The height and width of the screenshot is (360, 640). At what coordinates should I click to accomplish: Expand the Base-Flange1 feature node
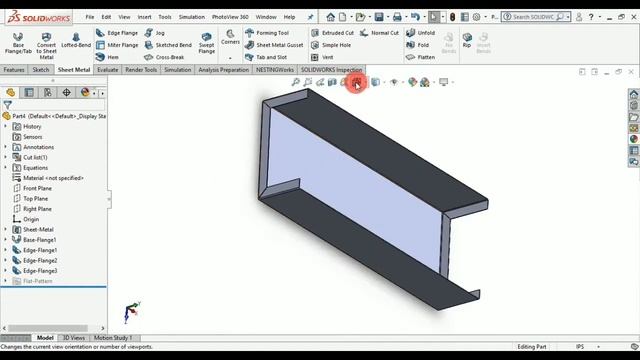pos(5,240)
